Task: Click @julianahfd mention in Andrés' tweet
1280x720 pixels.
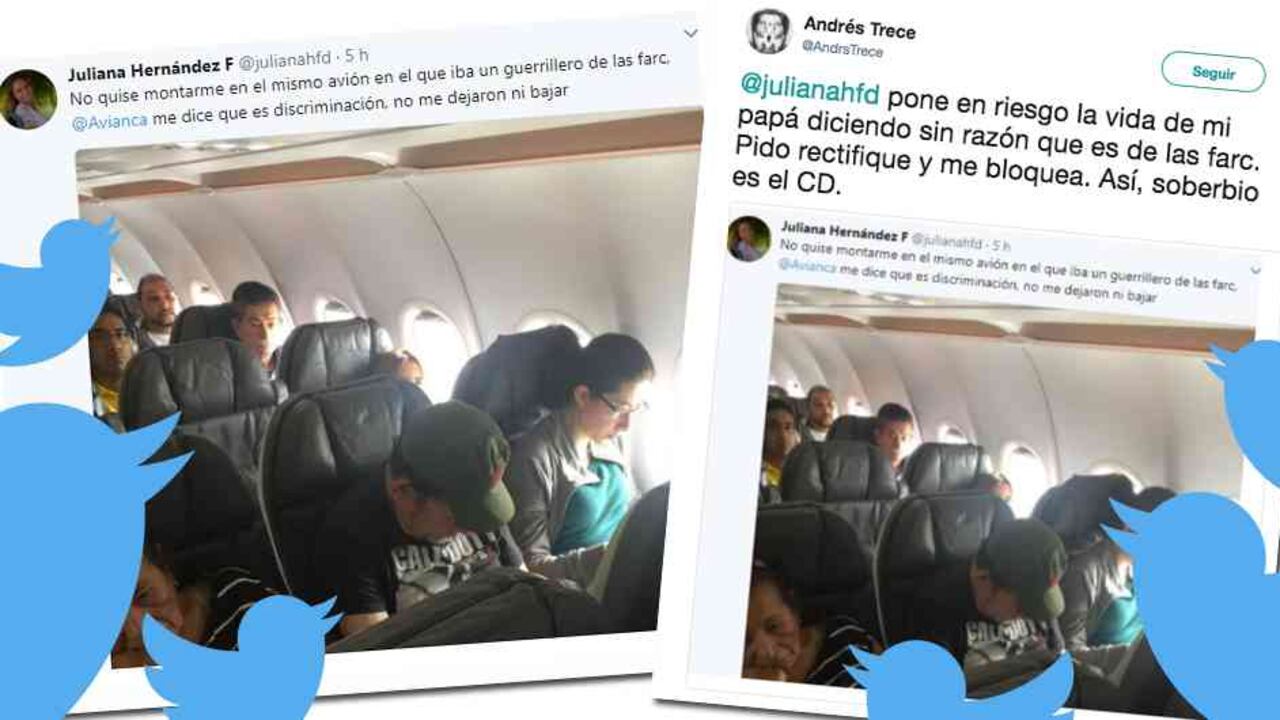Action: tap(810, 93)
